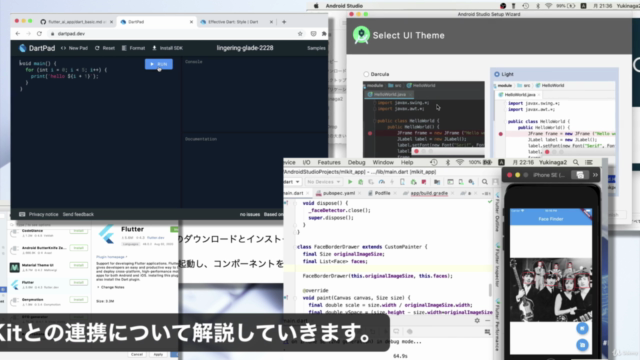
Task: Reload the dartpad.dev page
Action: coord(39,34)
